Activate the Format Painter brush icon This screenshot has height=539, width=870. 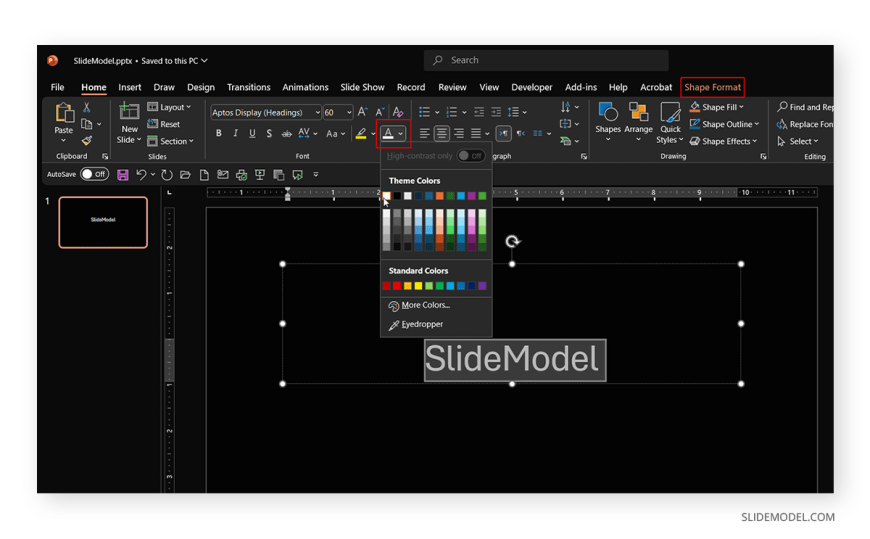pos(87,141)
